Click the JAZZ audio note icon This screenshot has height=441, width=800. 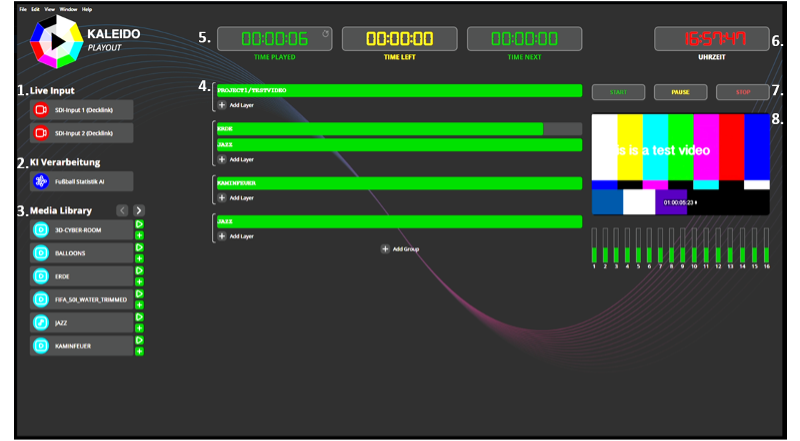click(41, 323)
